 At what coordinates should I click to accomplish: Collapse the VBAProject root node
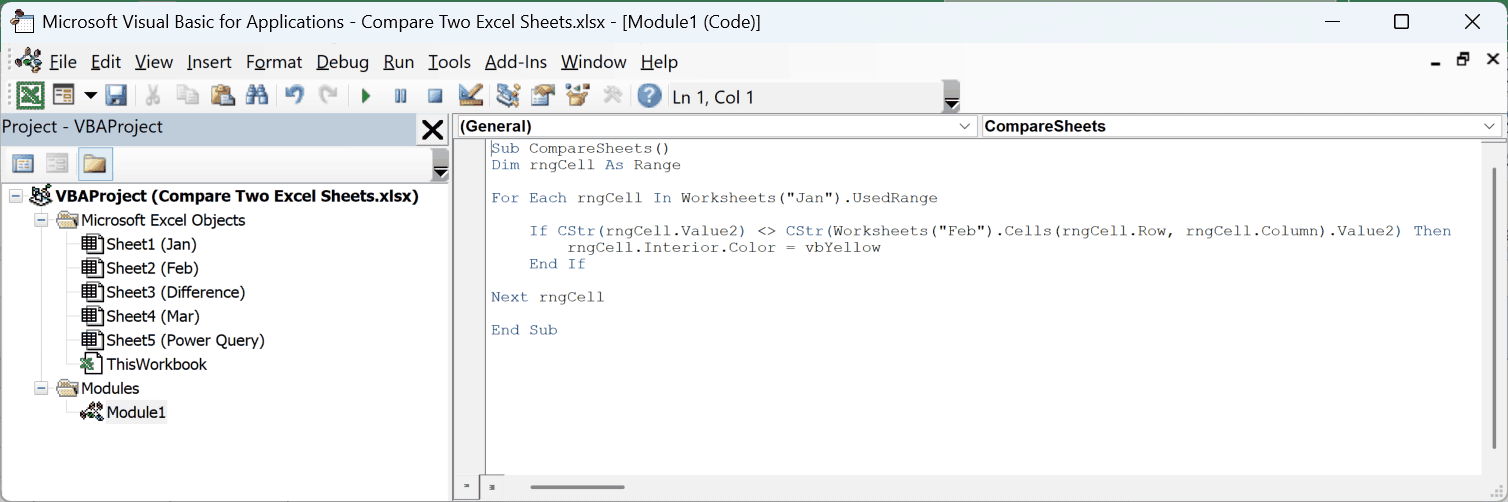(15, 196)
